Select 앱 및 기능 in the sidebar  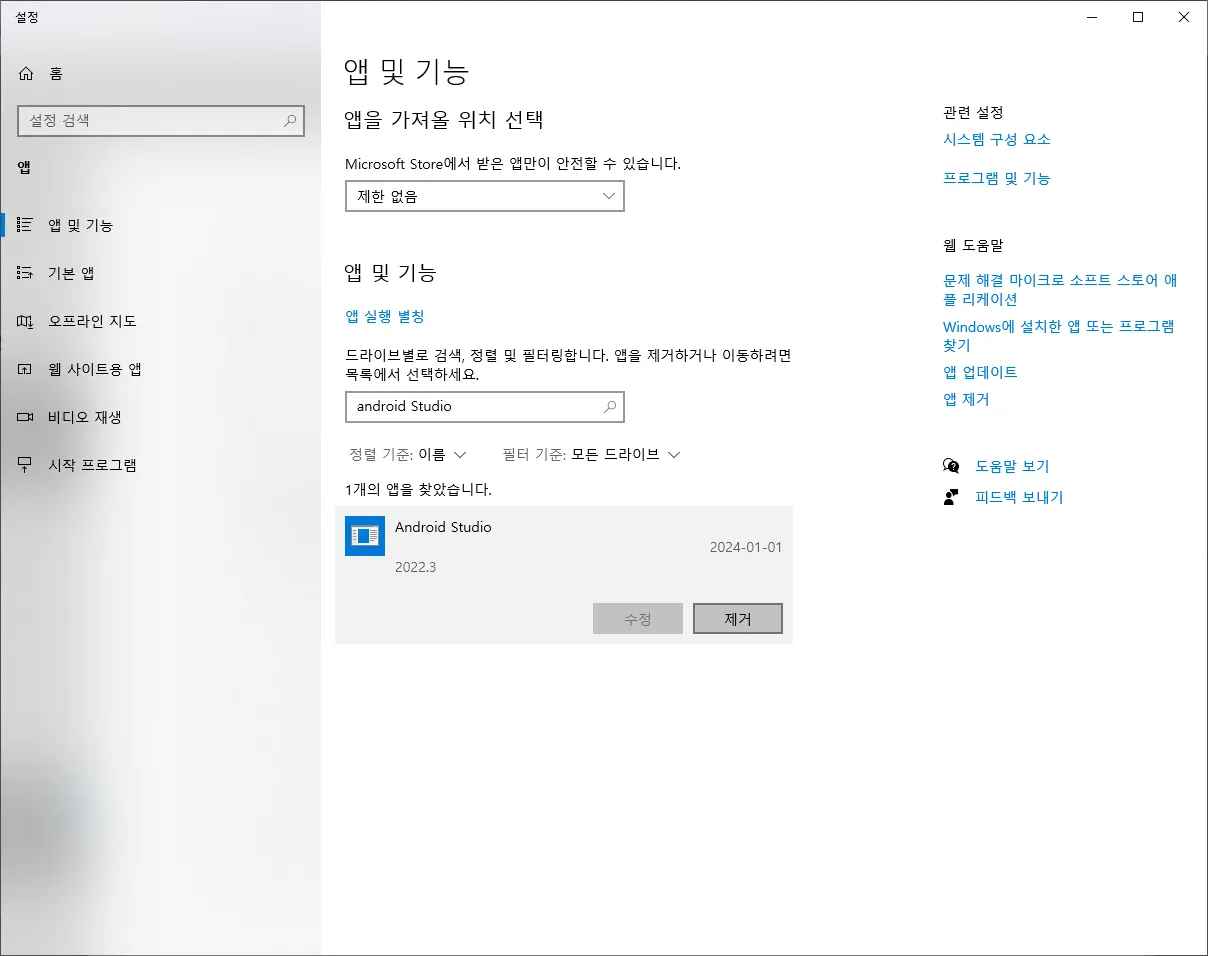tap(160, 225)
